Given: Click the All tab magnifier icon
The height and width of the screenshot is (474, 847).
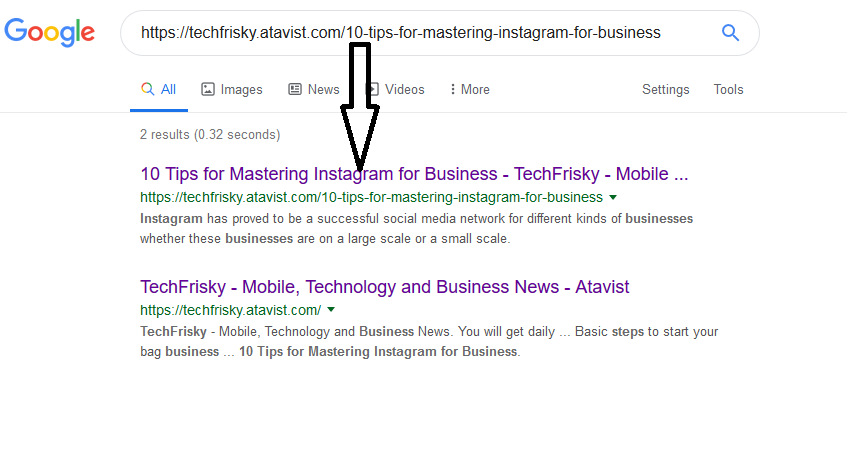Looking at the screenshot, I should click(x=147, y=89).
